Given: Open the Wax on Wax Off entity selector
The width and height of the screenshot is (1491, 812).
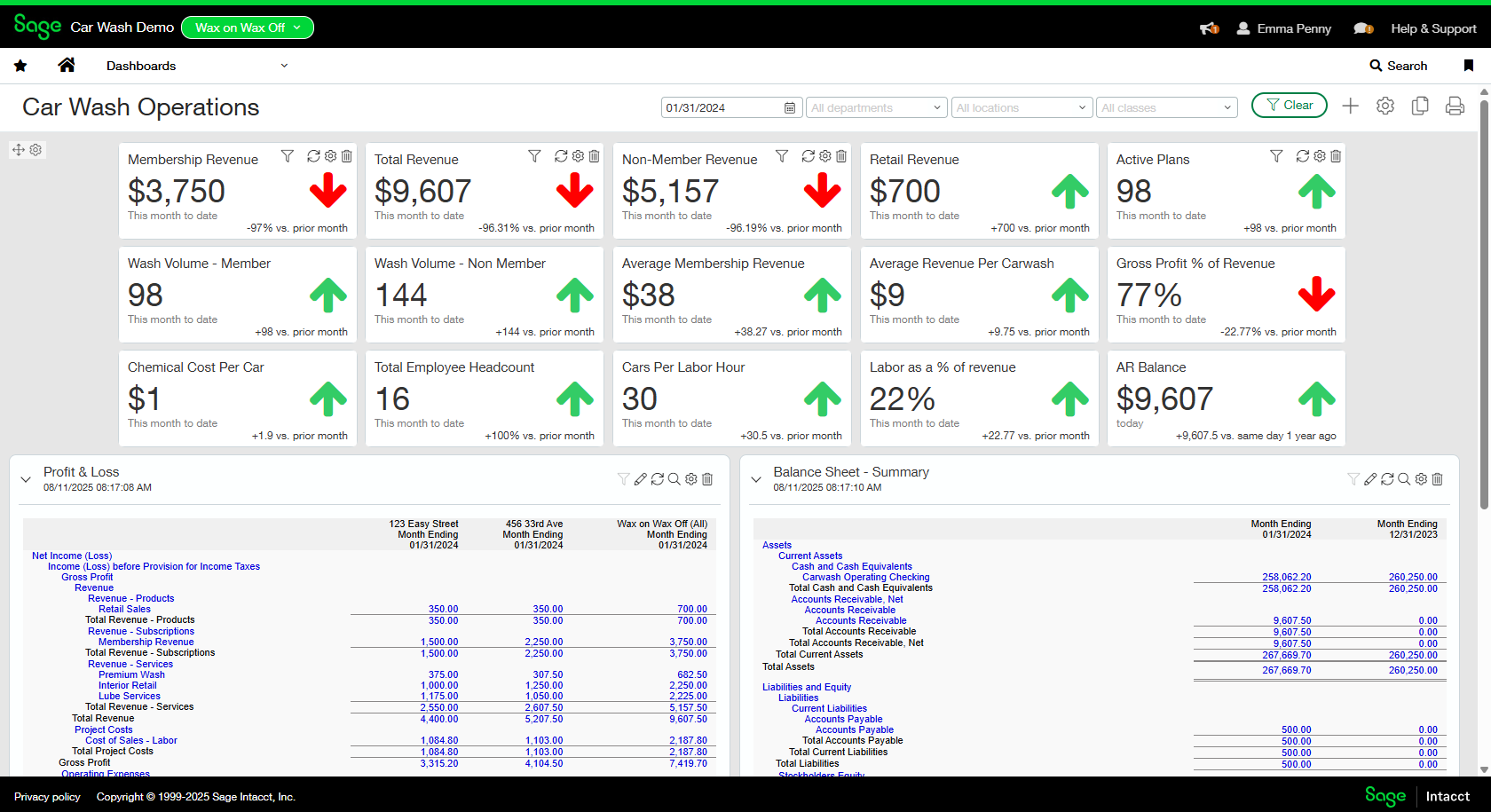Looking at the screenshot, I should 247,28.
